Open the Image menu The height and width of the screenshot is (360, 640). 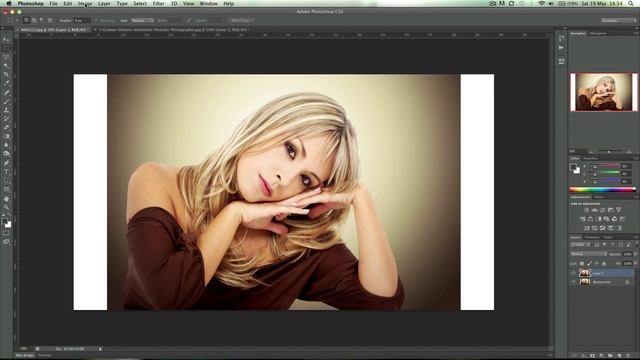85,4
